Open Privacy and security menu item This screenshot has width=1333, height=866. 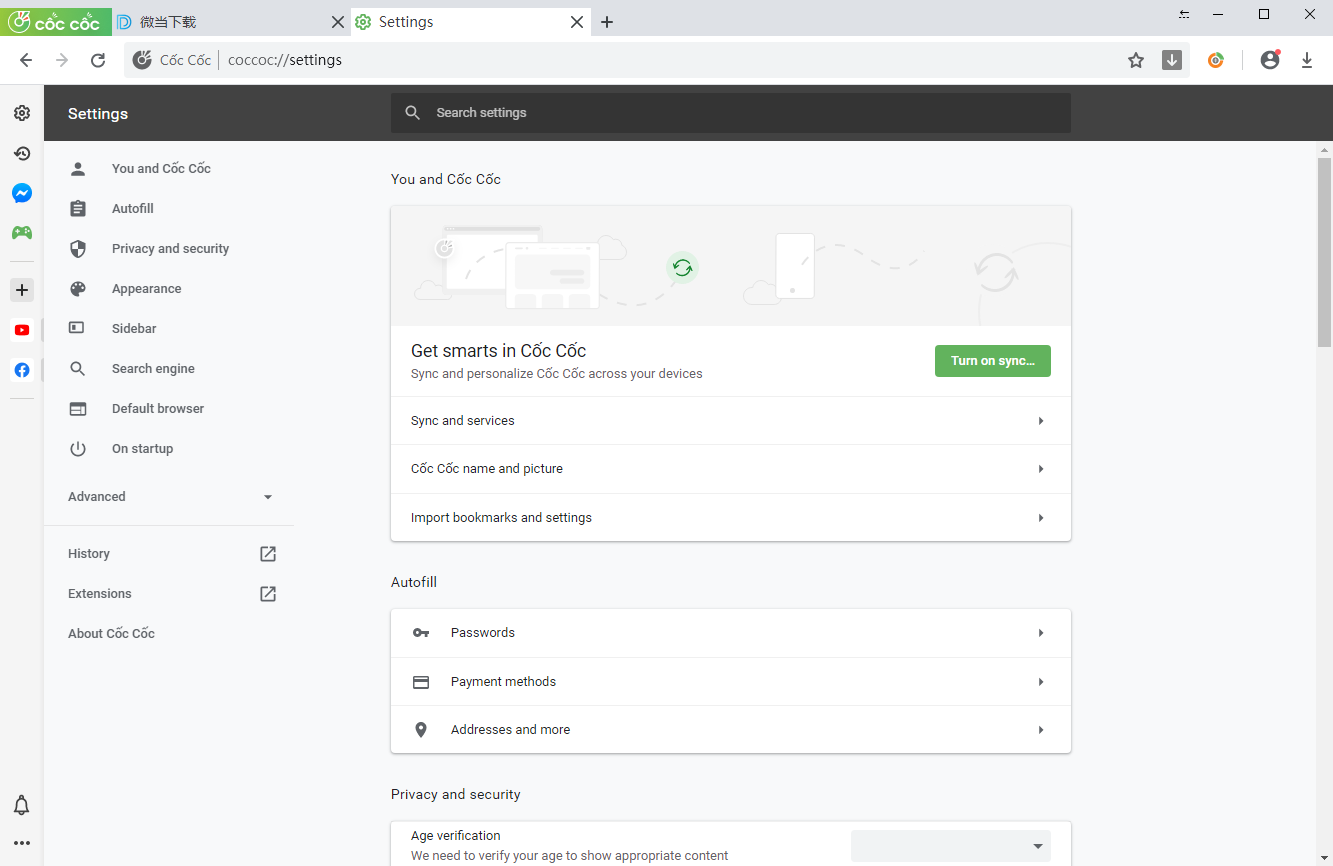(x=168, y=249)
